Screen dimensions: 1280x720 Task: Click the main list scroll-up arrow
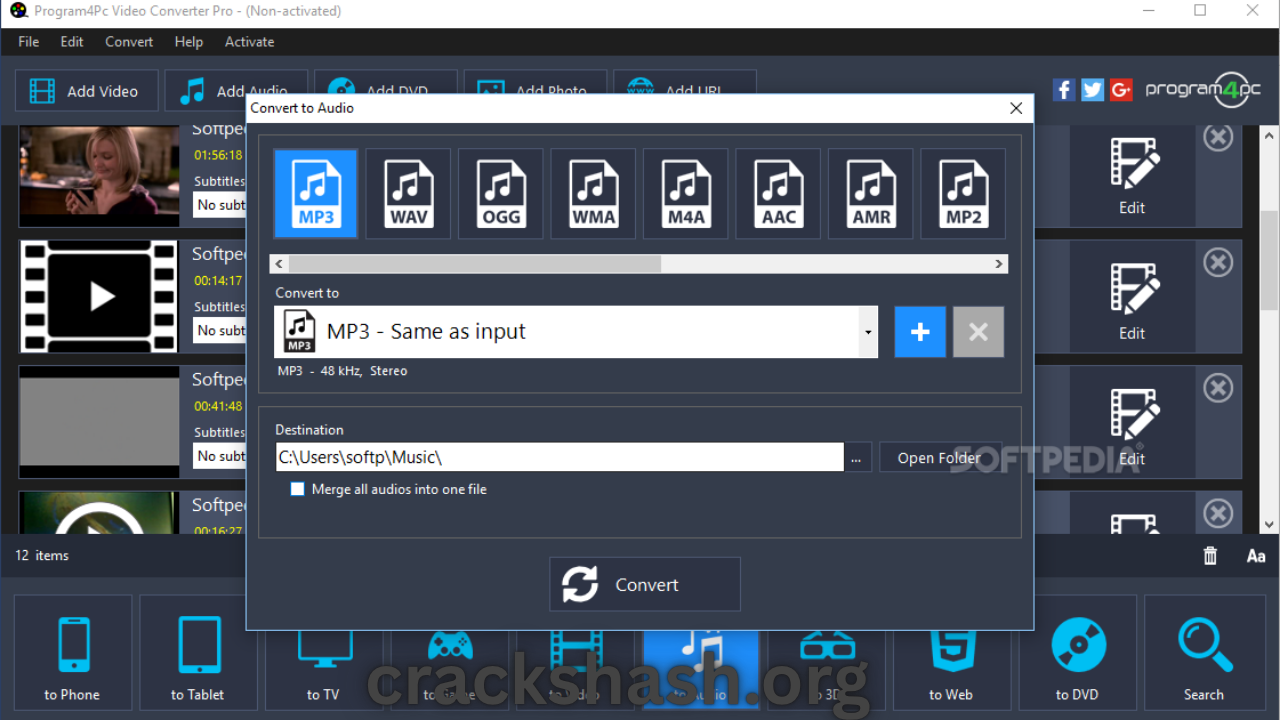1270,136
